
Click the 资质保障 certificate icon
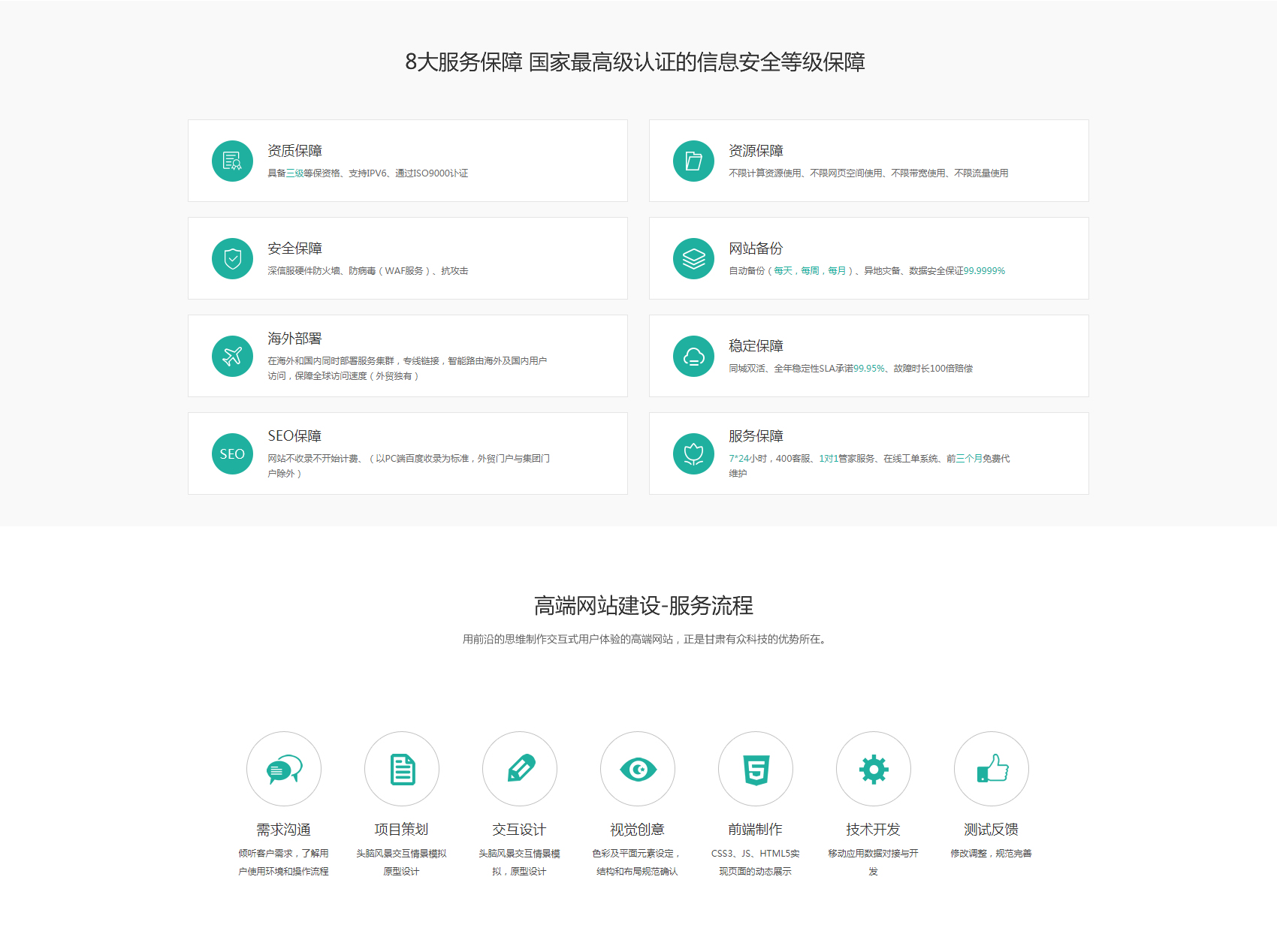(232, 161)
